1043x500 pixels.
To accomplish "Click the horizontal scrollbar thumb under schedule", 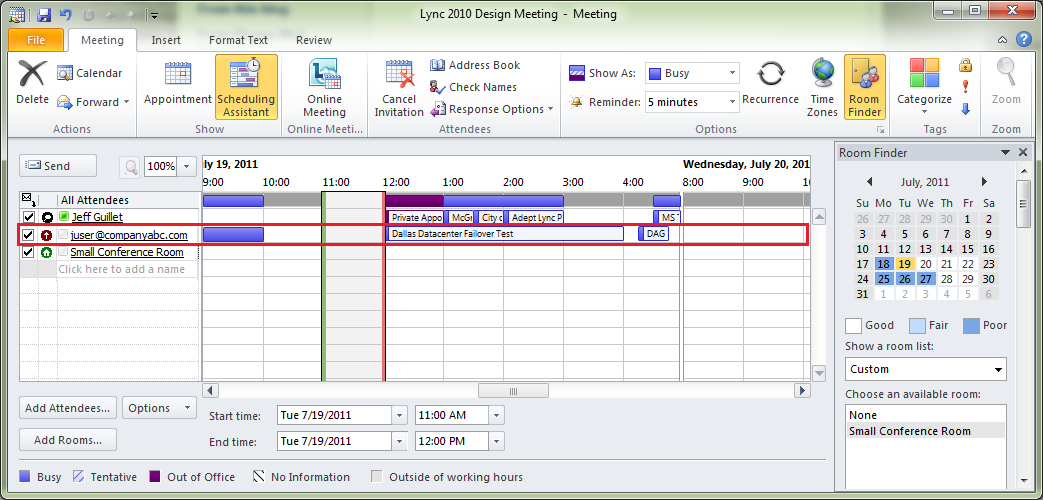I will click(512, 391).
